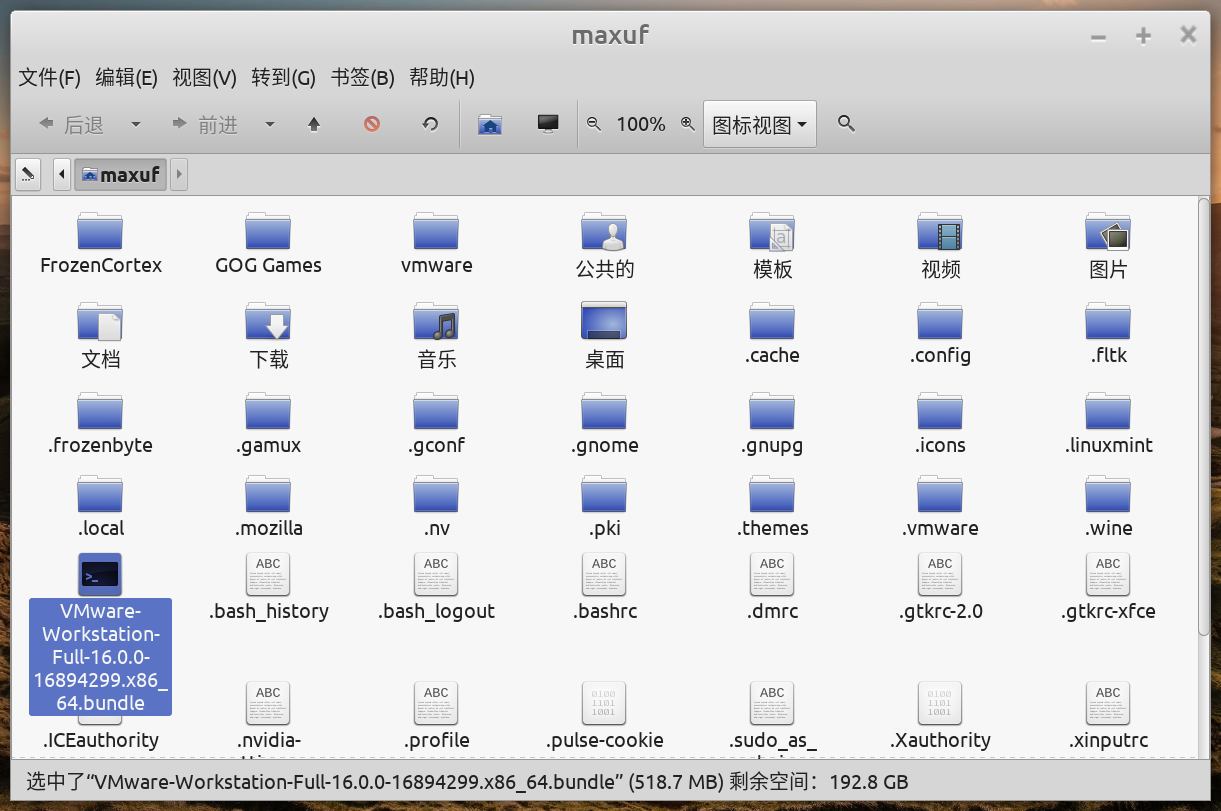Viewport: 1221px width, 811px height.
Task: Open the 帮助(H) menu
Action: click(x=442, y=77)
